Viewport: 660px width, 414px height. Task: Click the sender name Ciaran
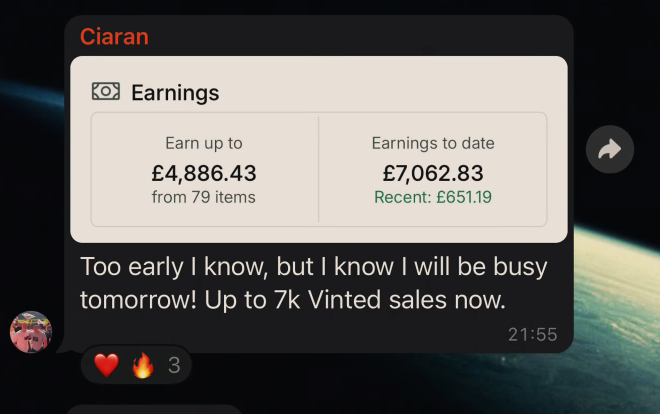(x=114, y=37)
